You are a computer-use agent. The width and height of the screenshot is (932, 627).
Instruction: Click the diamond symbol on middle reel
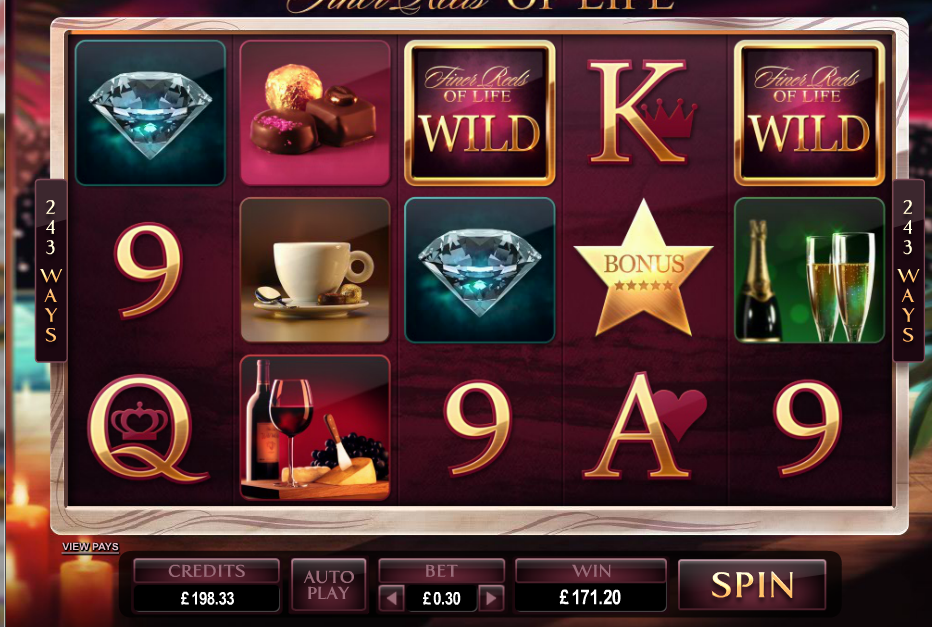tap(480, 270)
